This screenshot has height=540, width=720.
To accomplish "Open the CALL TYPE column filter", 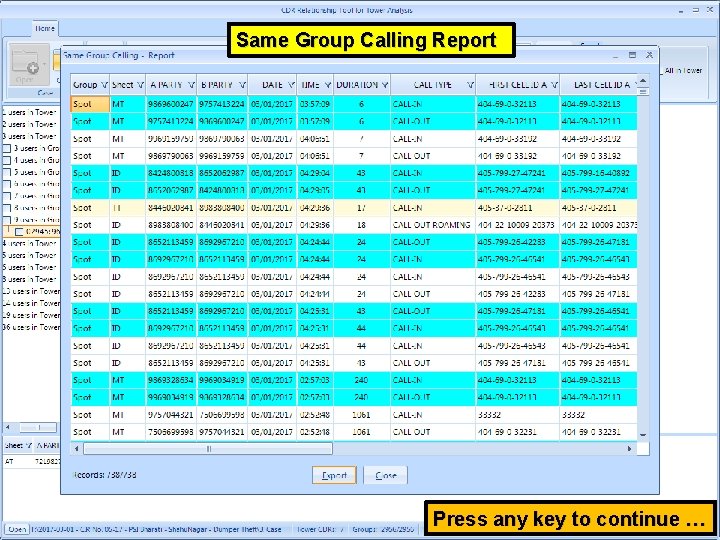I will click(470, 85).
